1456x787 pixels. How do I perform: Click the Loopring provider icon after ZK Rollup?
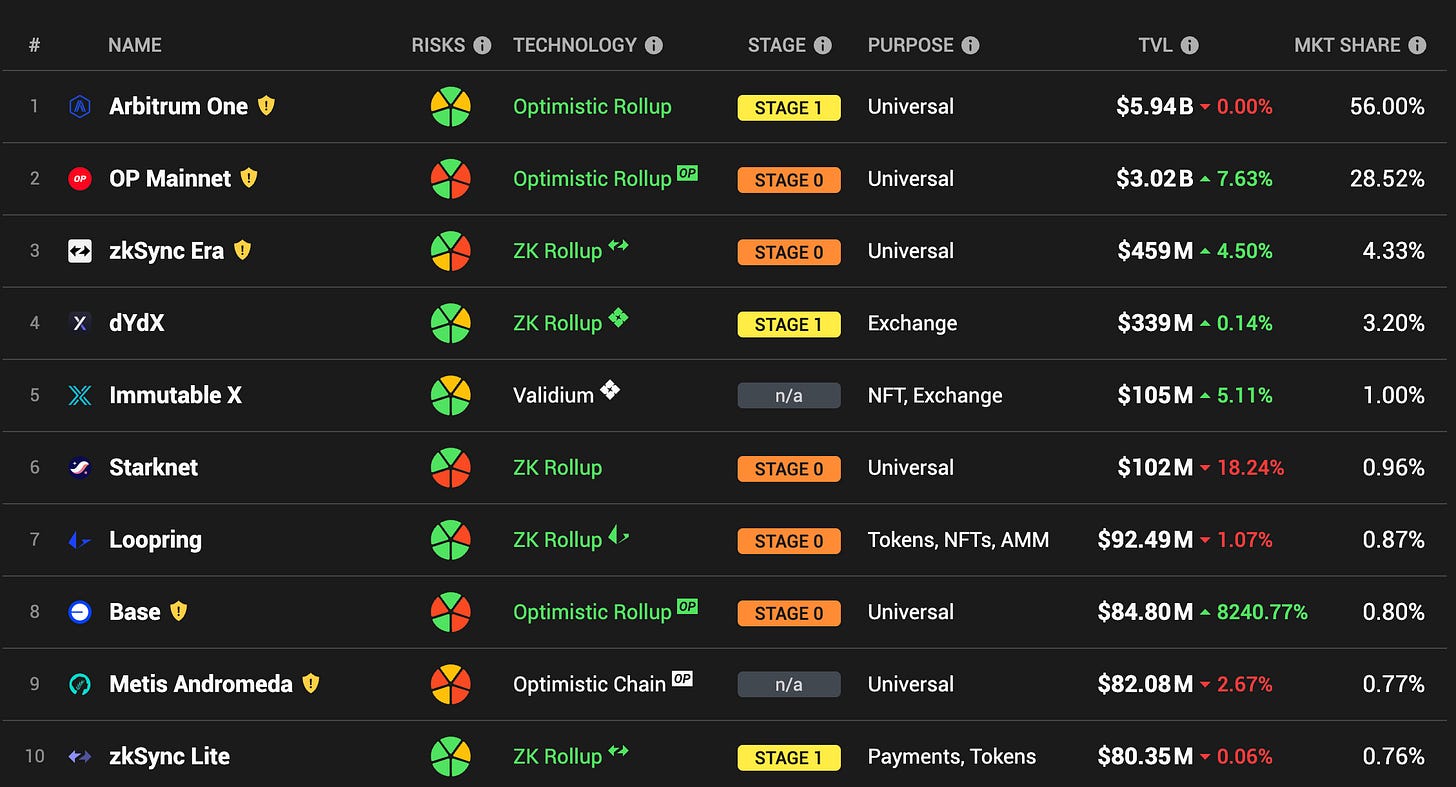pos(618,535)
